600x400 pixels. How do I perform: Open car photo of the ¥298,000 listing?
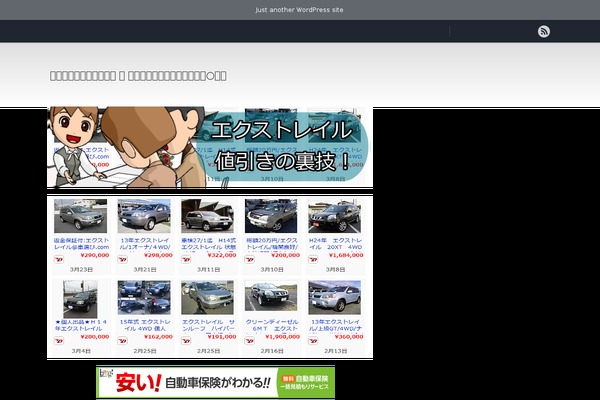pyautogui.click(x=144, y=216)
